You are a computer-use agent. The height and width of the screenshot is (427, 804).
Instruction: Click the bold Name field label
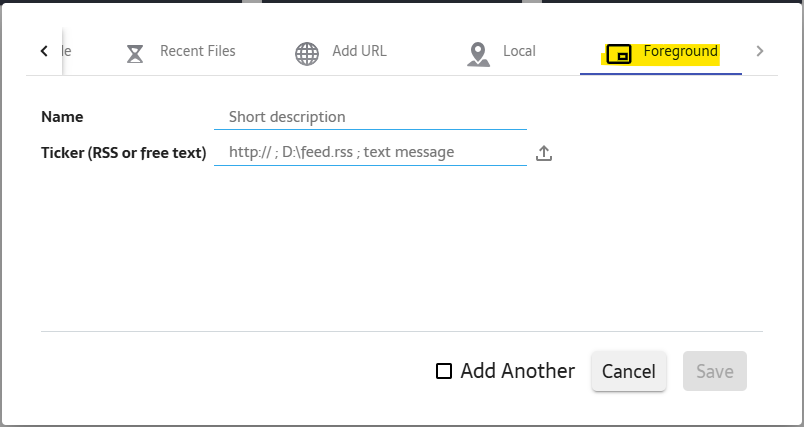point(62,117)
